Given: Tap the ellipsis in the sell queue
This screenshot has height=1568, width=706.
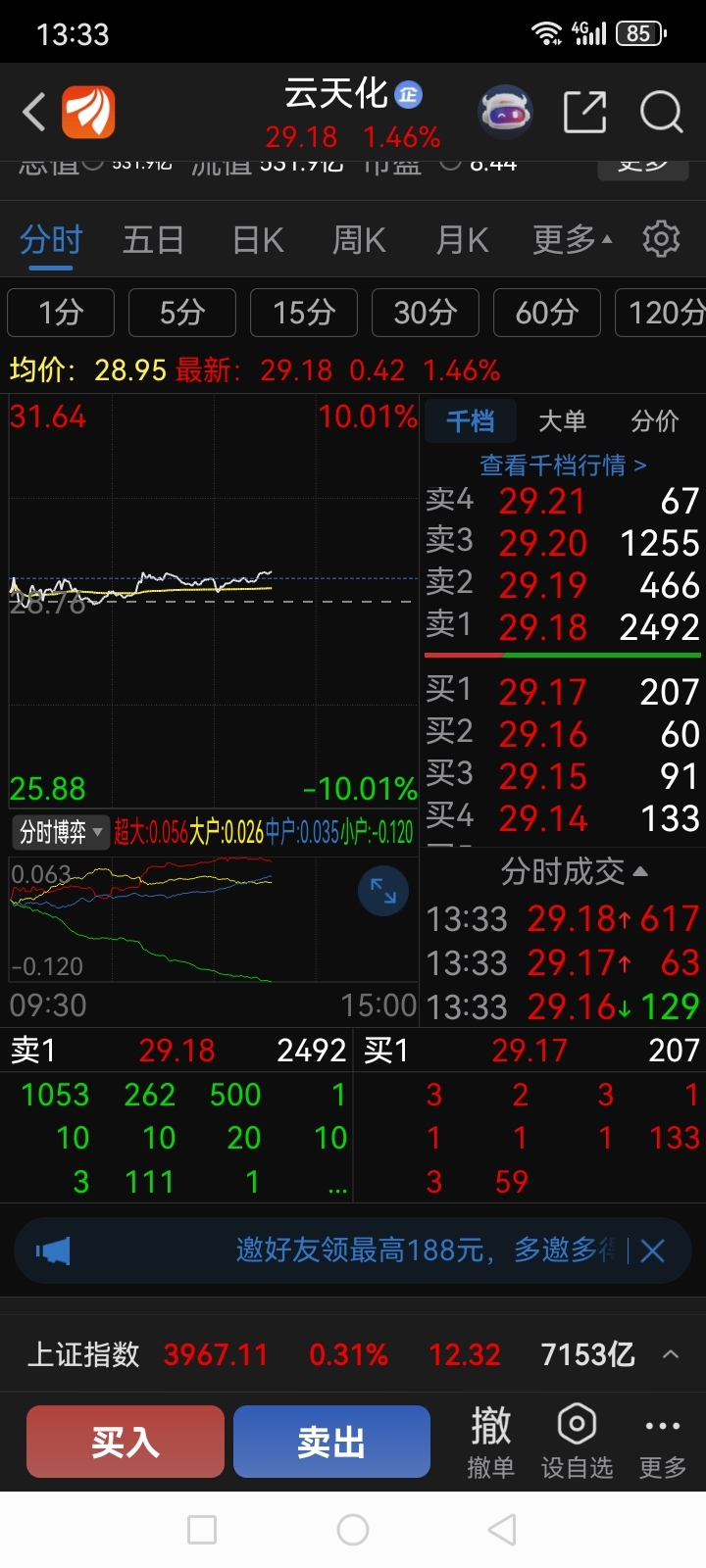Looking at the screenshot, I should coord(337,1189).
